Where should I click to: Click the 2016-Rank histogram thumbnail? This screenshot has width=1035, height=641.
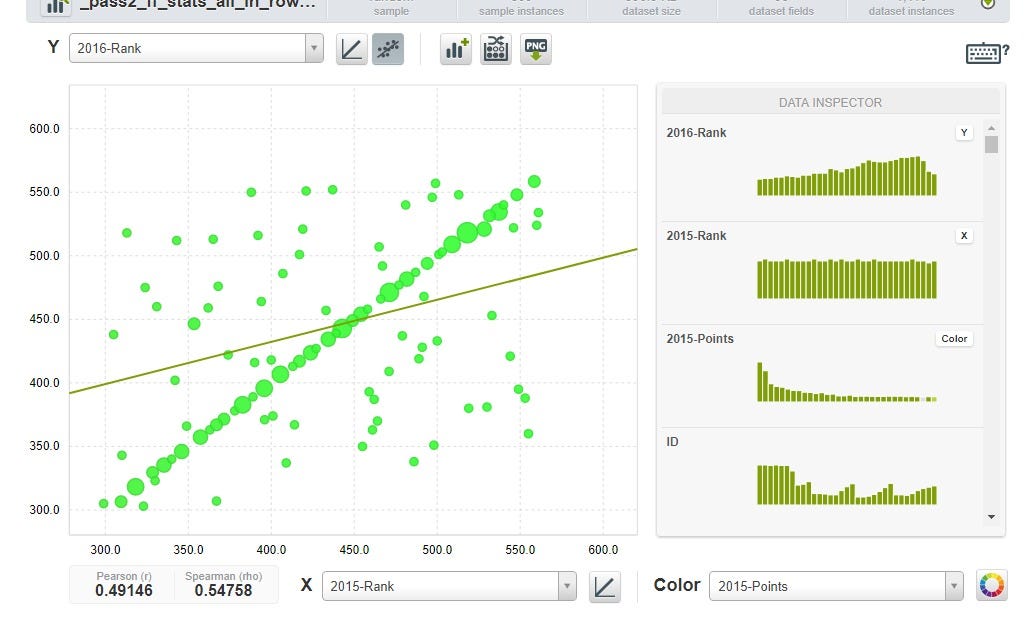pyautogui.click(x=847, y=176)
